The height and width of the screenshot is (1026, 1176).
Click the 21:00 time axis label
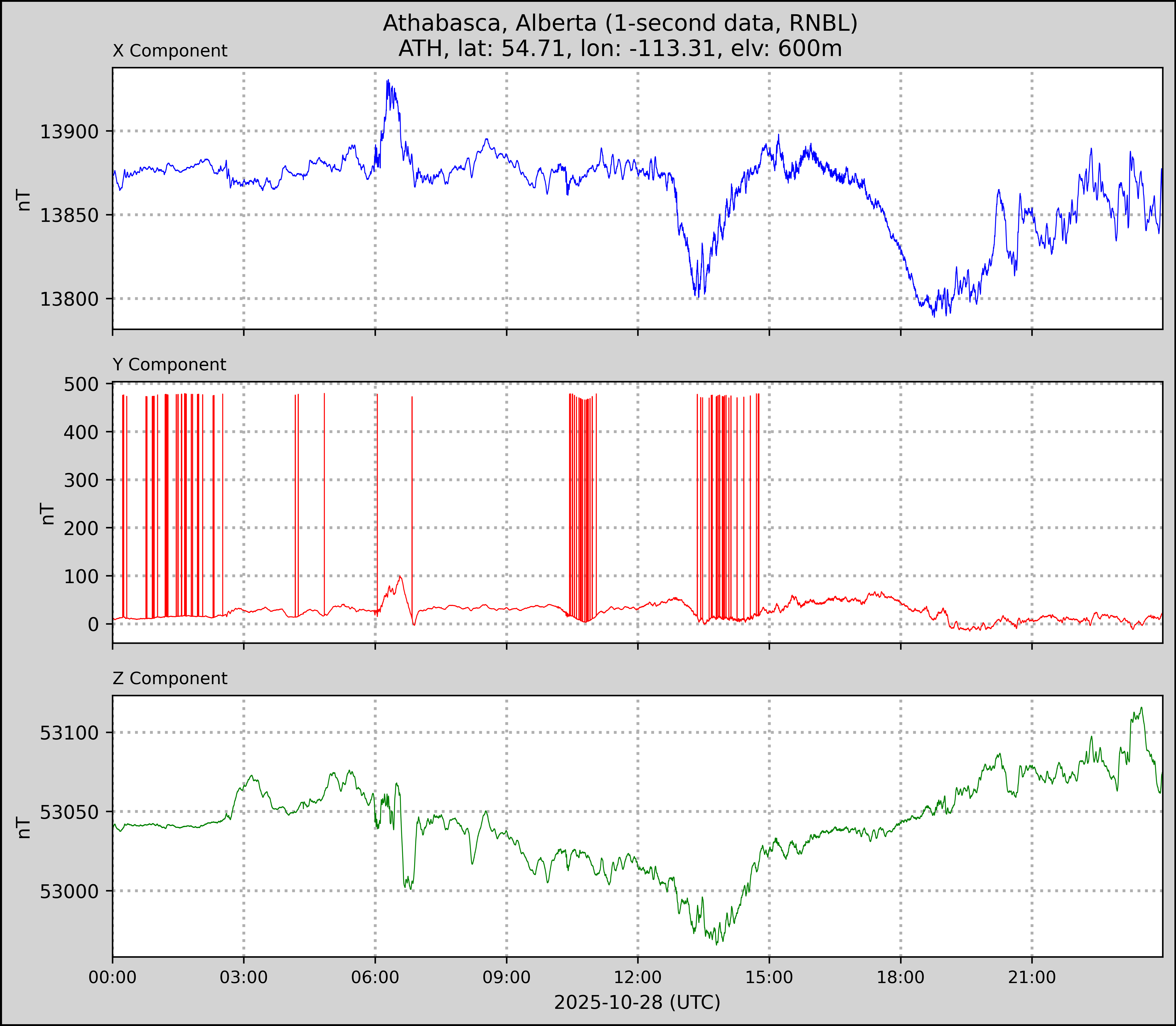pos(1032,977)
